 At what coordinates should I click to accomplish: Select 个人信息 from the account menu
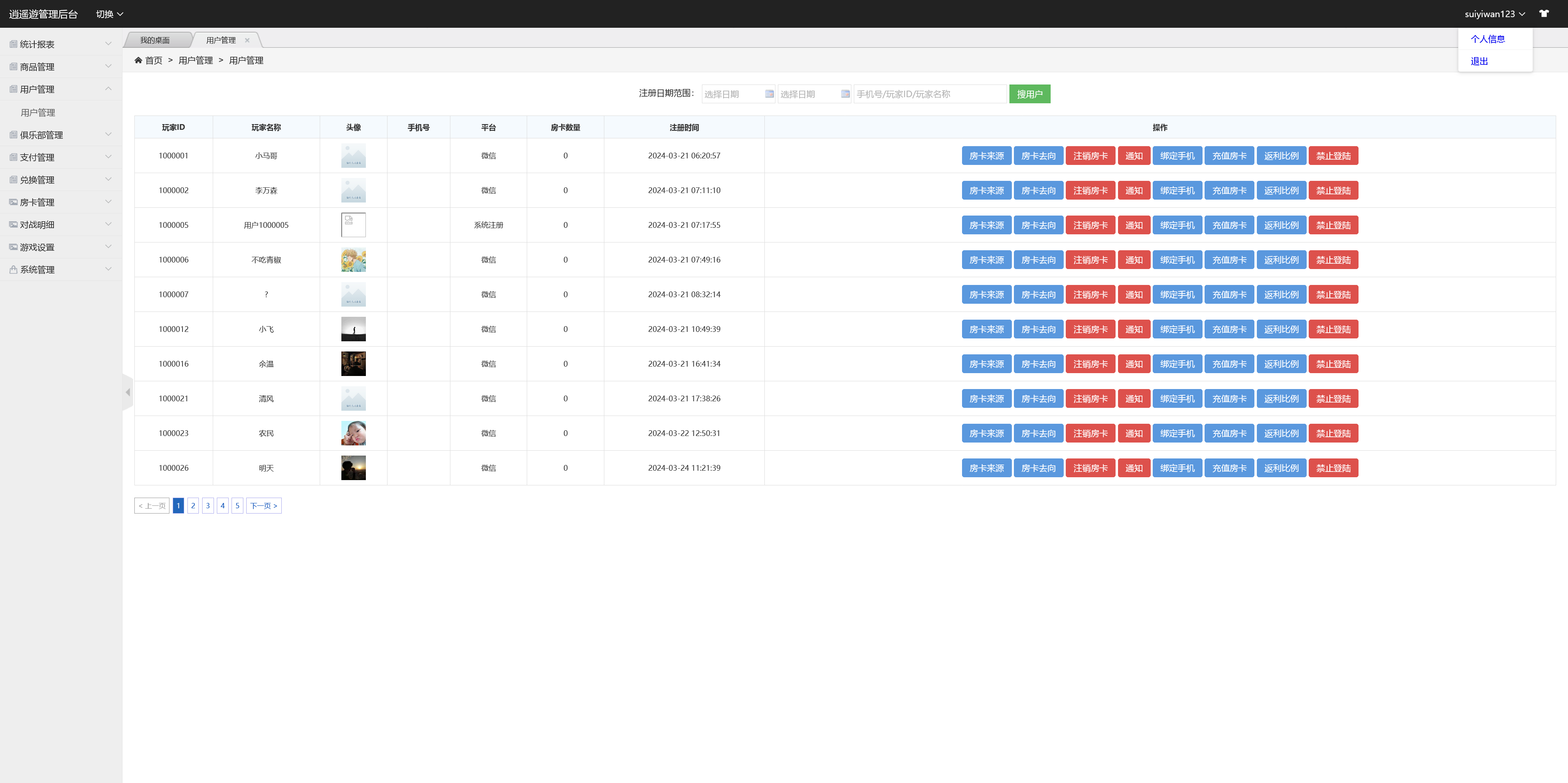point(1487,39)
